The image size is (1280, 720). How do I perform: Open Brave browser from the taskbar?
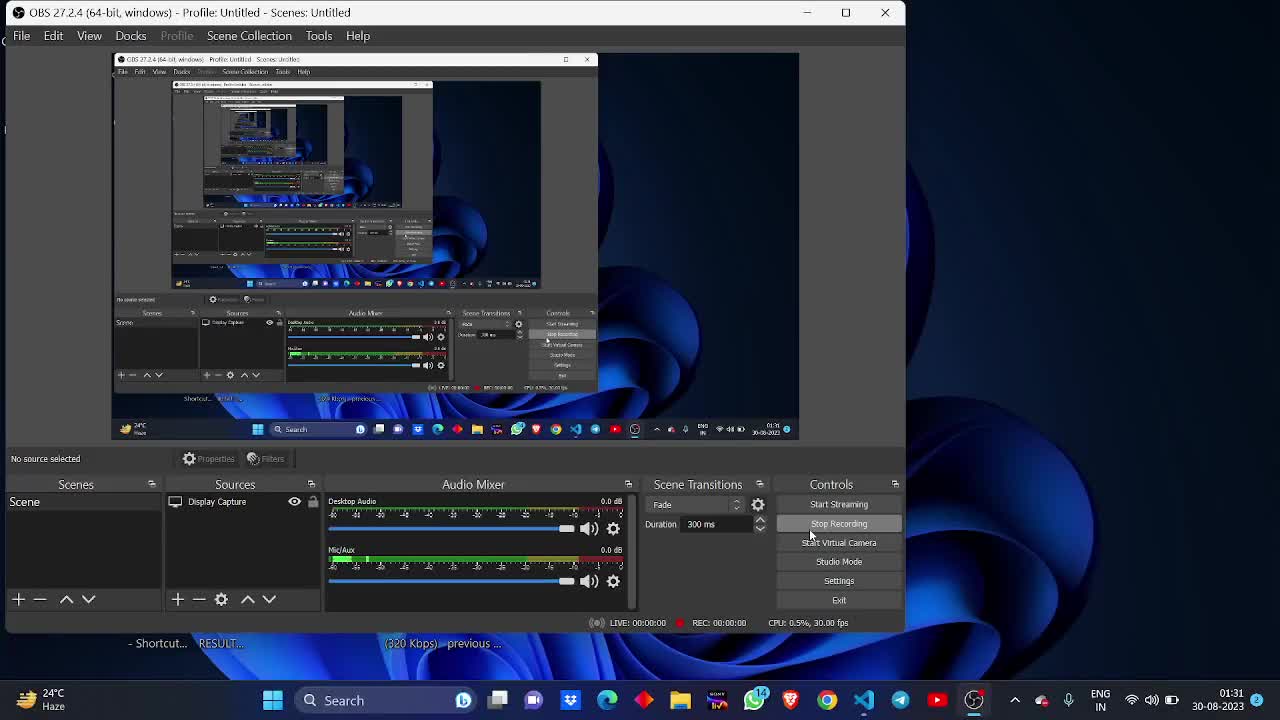[790, 700]
